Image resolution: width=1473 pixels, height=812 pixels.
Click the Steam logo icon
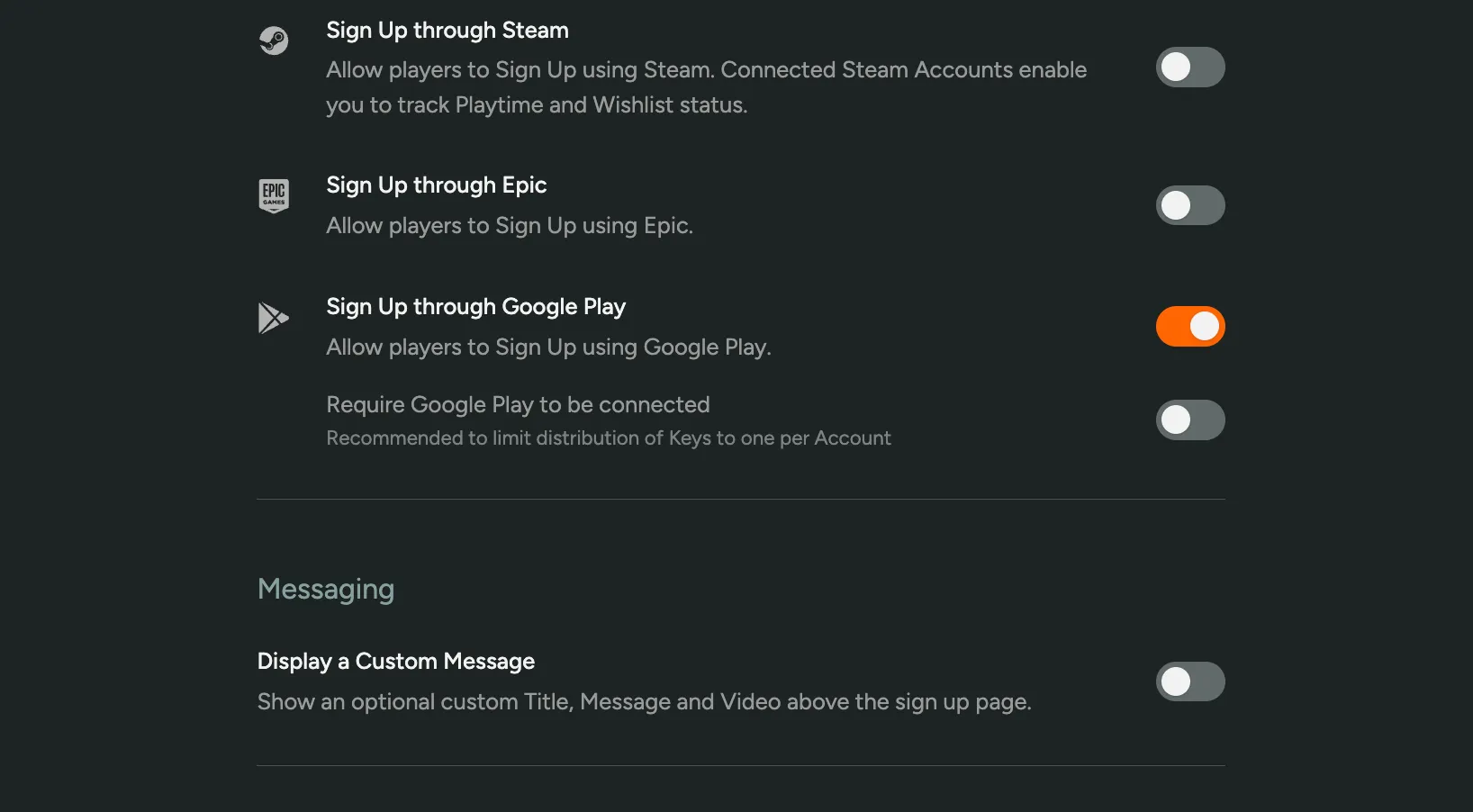[274, 40]
